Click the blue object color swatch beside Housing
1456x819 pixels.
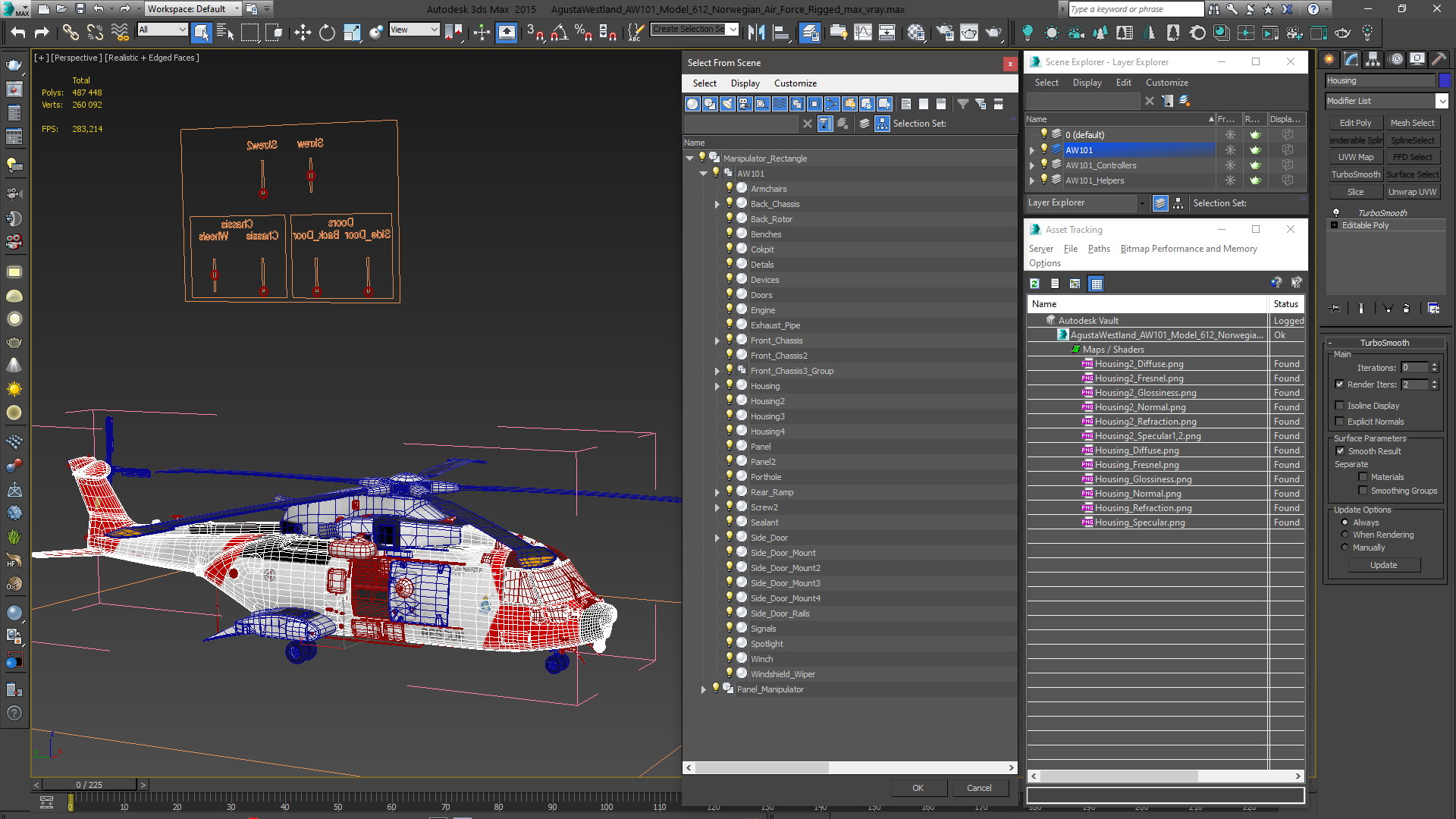pos(1445,80)
